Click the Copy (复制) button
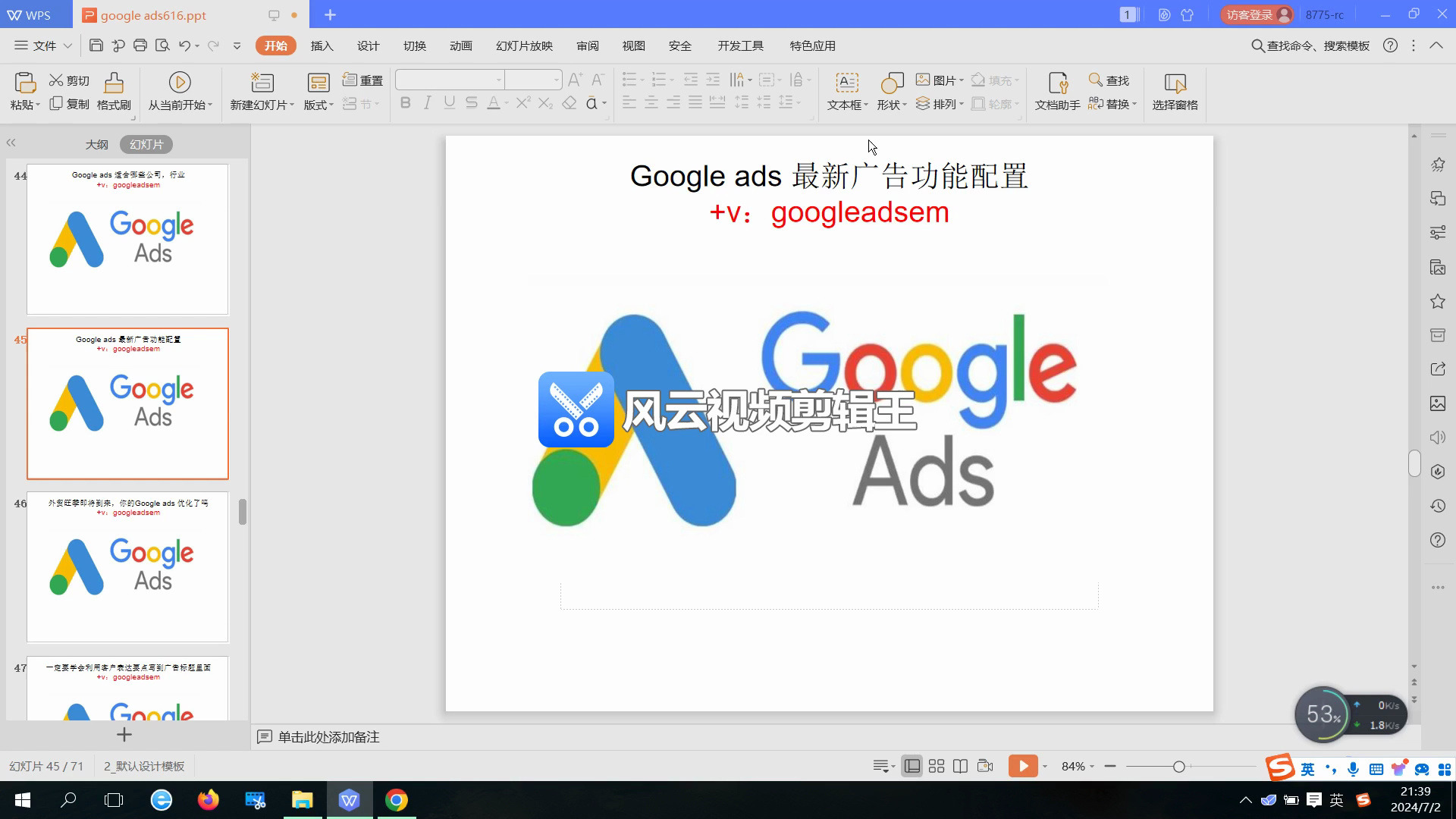1456x819 pixels. click(69, 104)
